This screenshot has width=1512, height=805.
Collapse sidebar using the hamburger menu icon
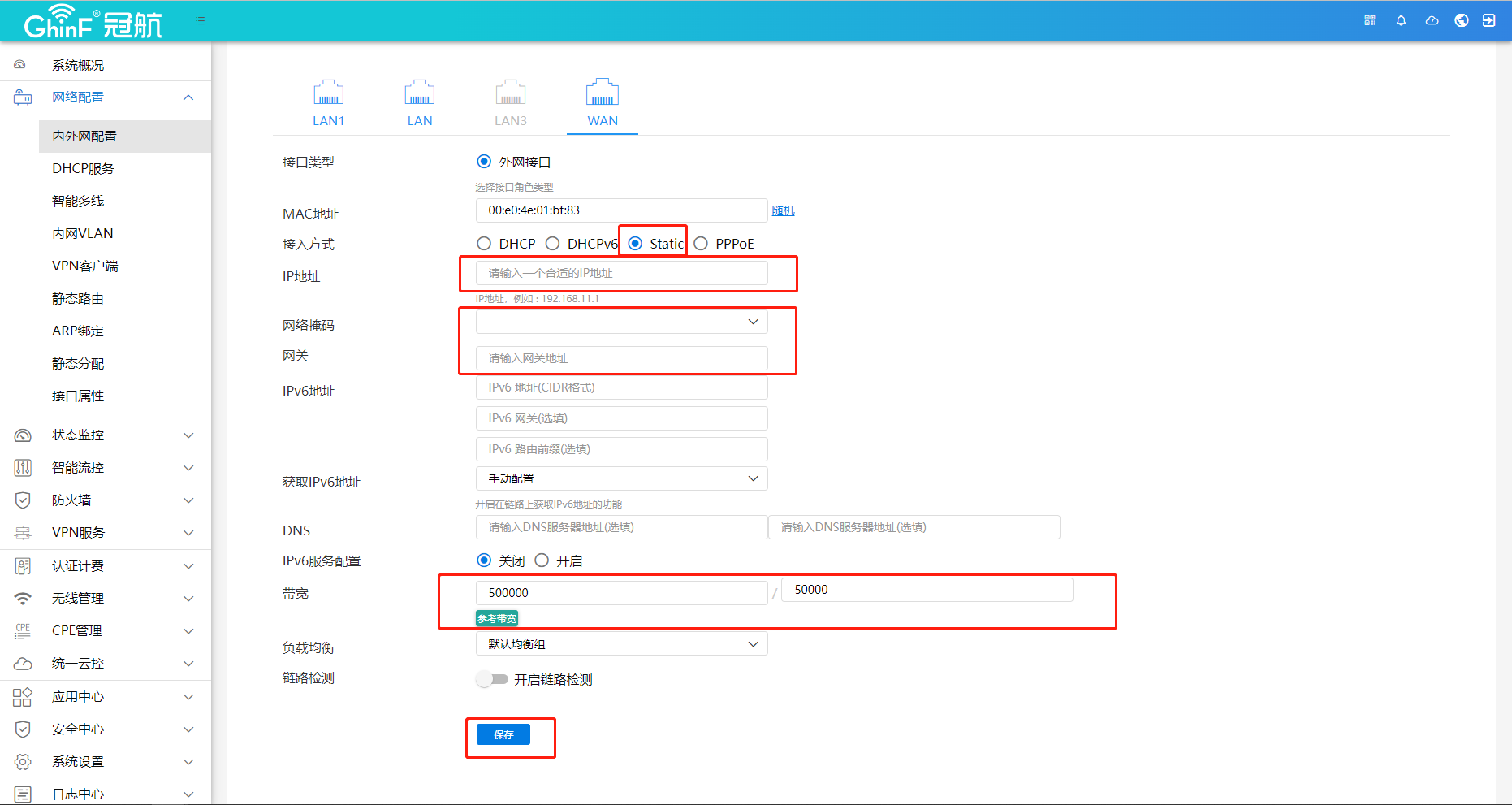201,21
